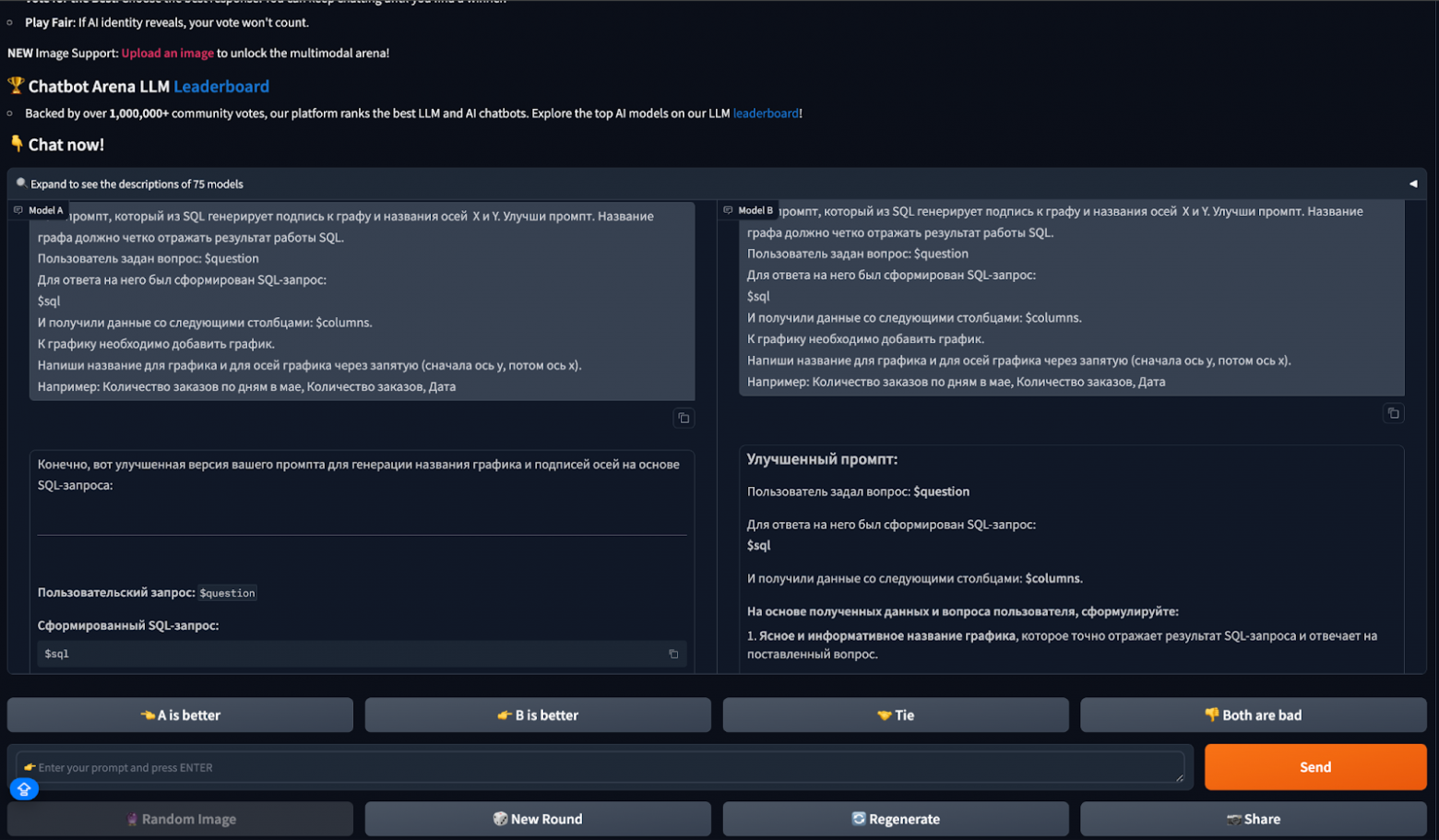Open the Leaderboard heading link
This screenshot has height=840, width=1439.
221,87
